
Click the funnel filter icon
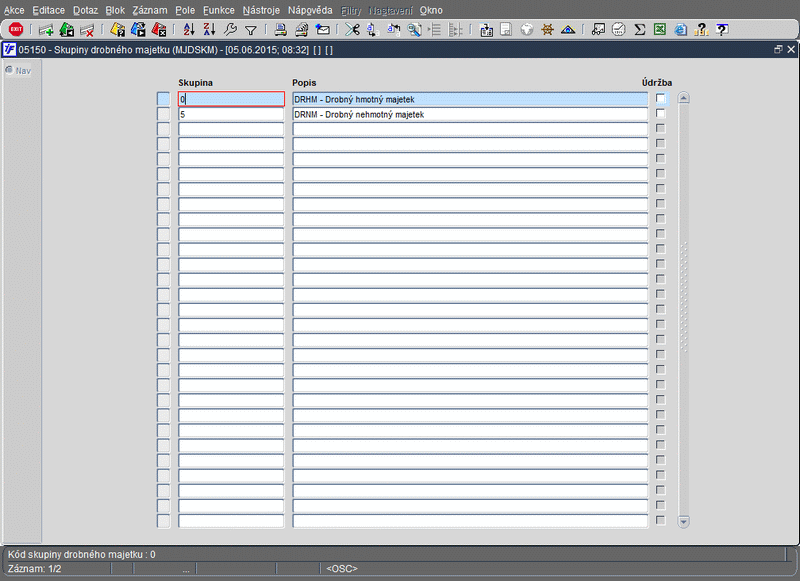pos(251,30)
